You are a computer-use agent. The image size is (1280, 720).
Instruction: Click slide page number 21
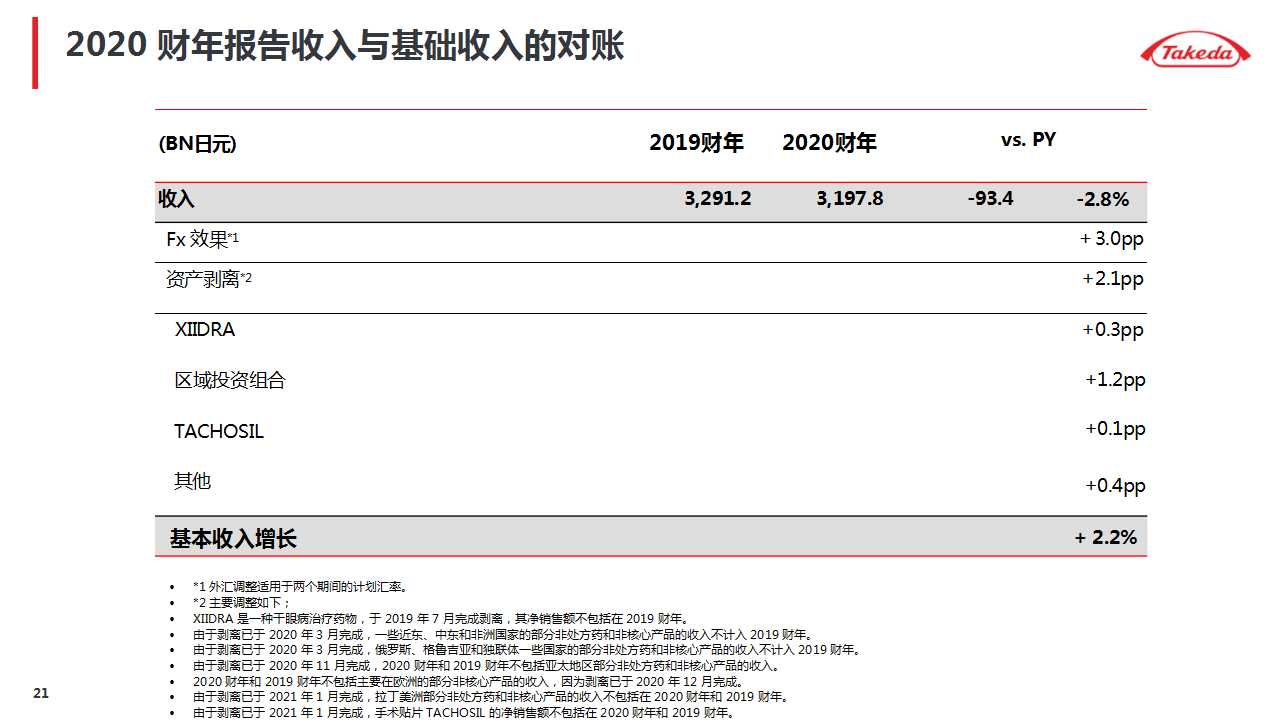[x=41, y=693]
